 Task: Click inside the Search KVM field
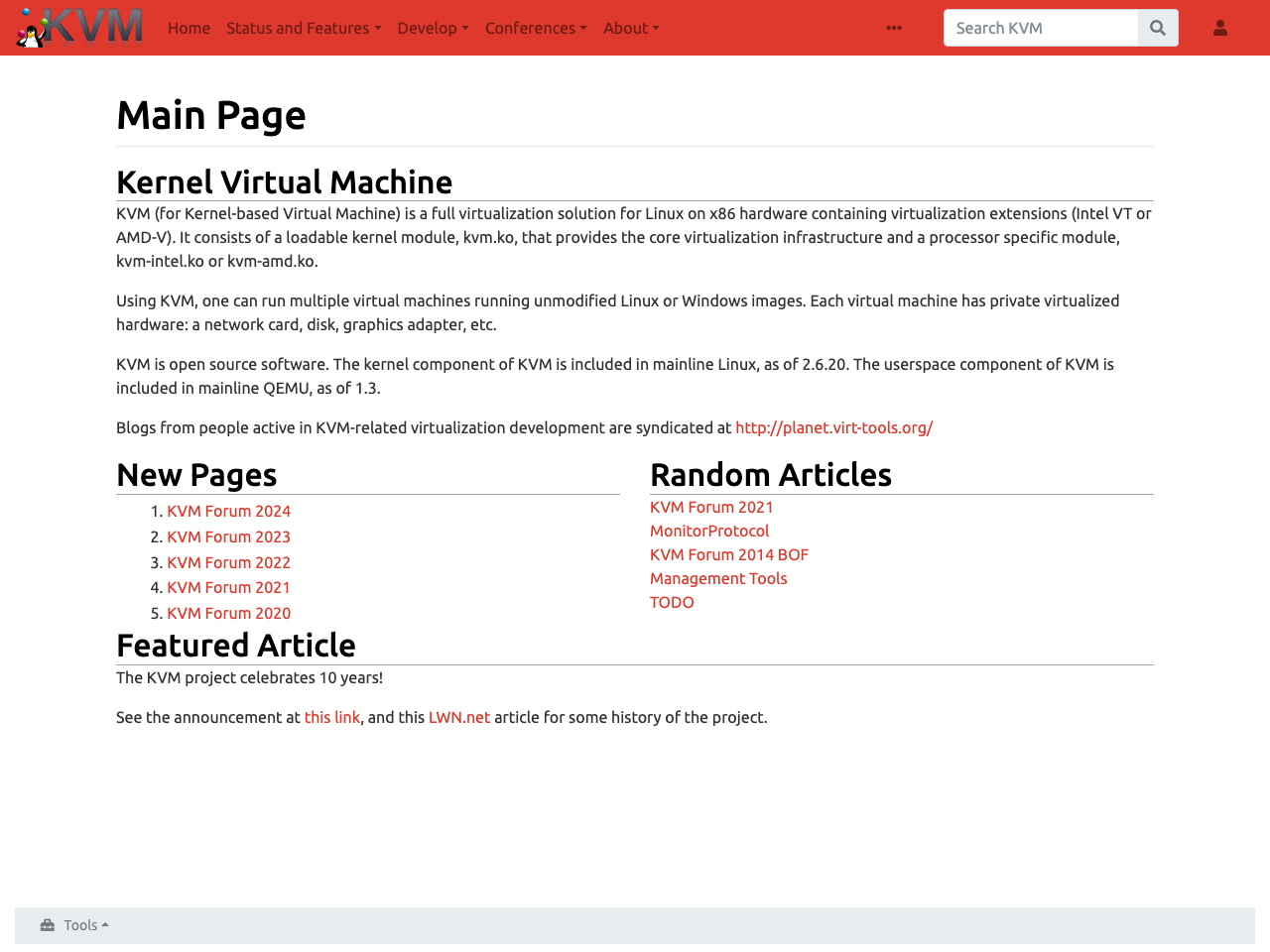[1039, 27]
